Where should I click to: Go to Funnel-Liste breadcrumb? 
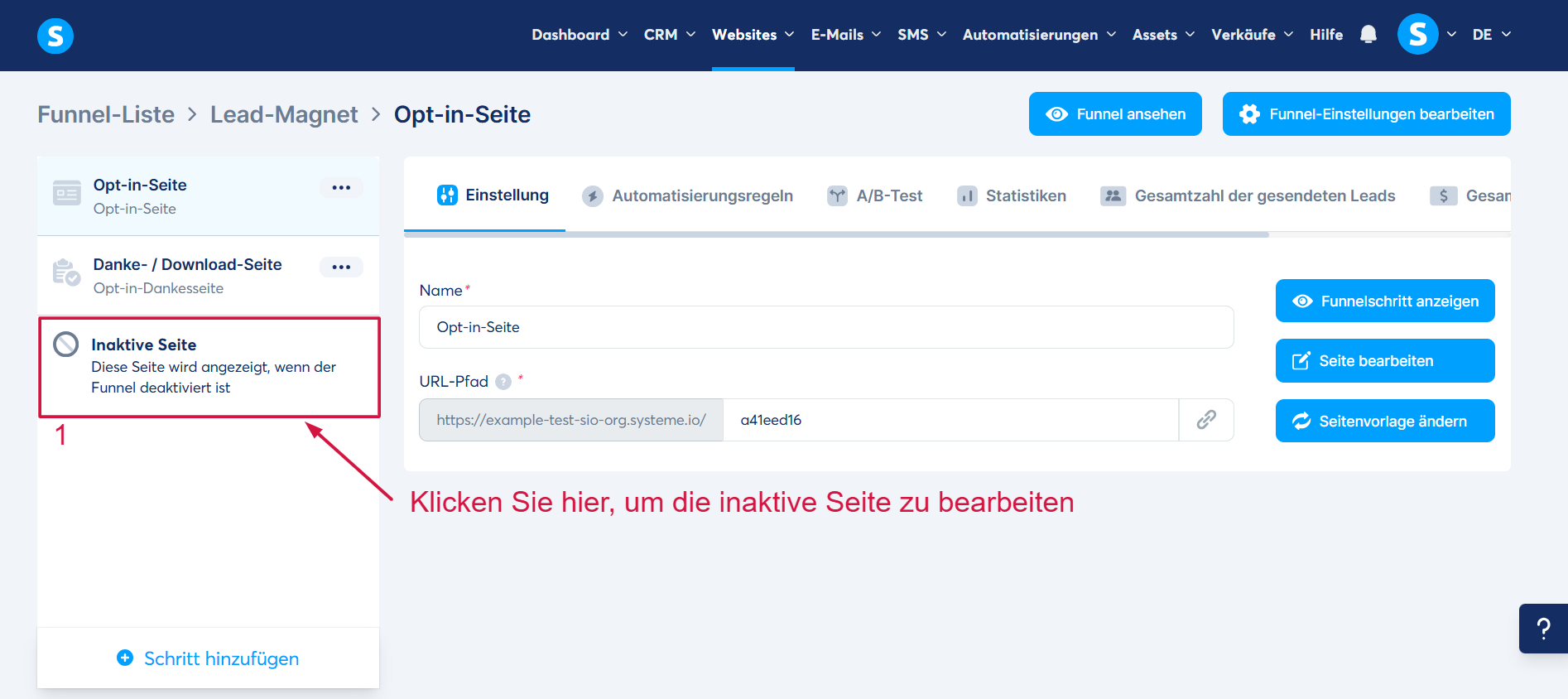(x=106, y=114)
